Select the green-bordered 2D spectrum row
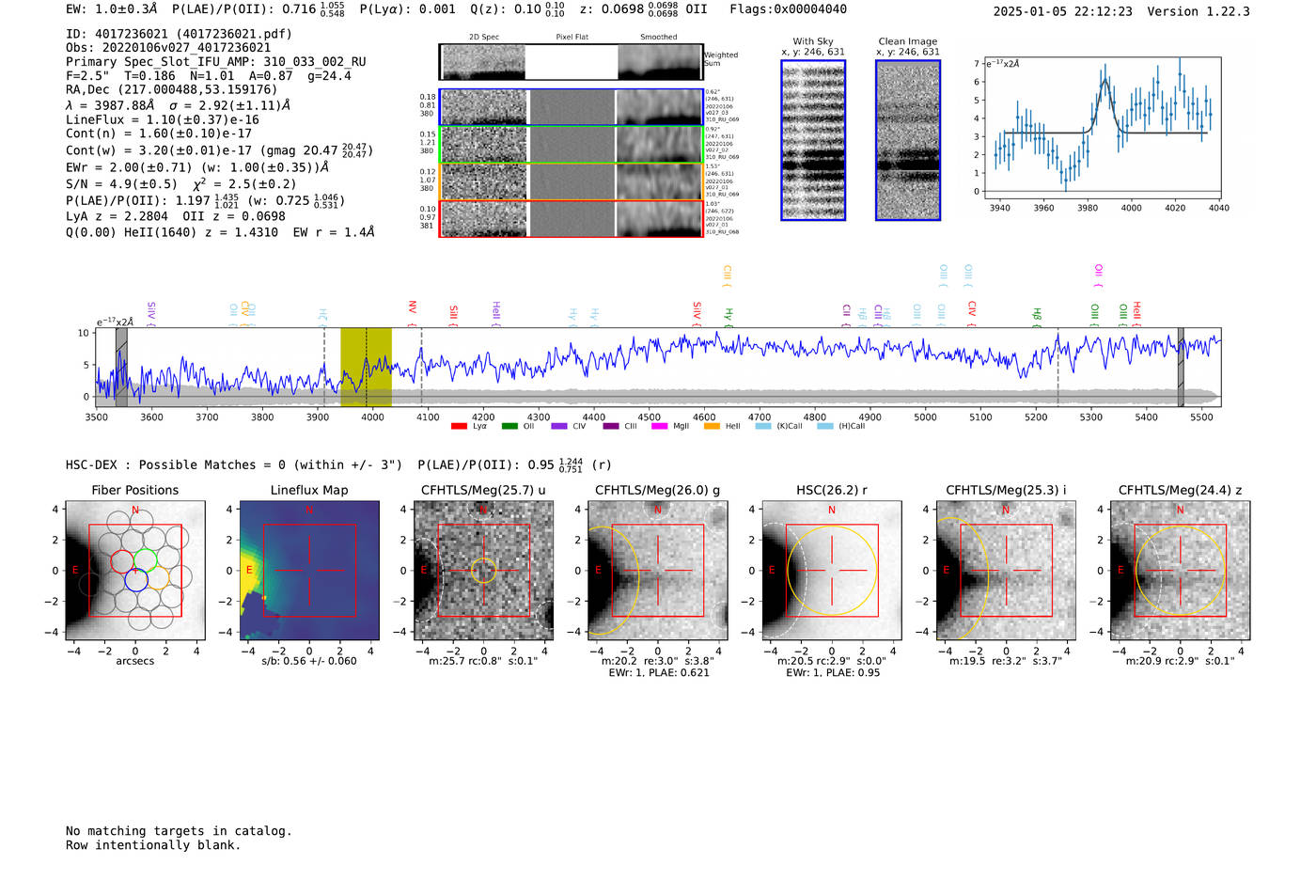Image resolution: width=1316 pixels, height=896 pixels. pos(572,145)
